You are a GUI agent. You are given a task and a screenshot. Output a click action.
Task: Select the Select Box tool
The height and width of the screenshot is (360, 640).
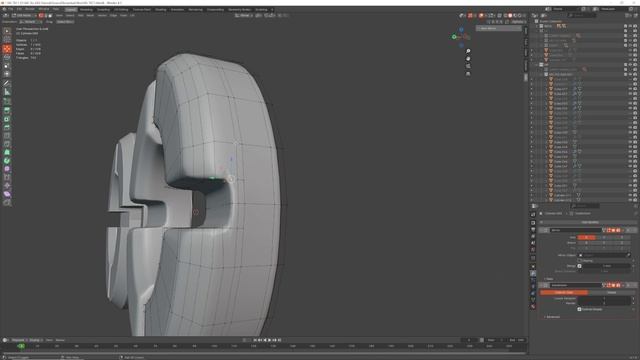pyautogui.click(x=7, y=31)
